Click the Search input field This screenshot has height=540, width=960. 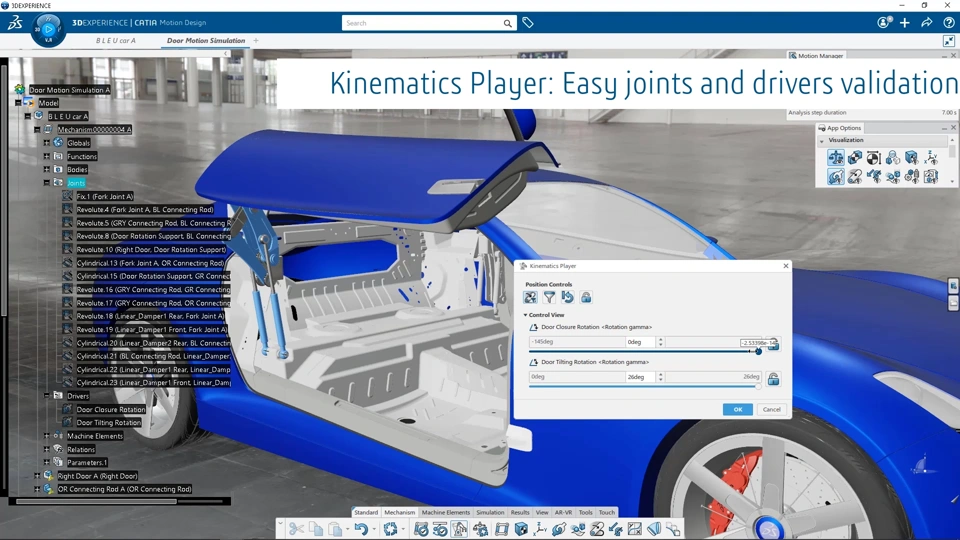point(422,23)
